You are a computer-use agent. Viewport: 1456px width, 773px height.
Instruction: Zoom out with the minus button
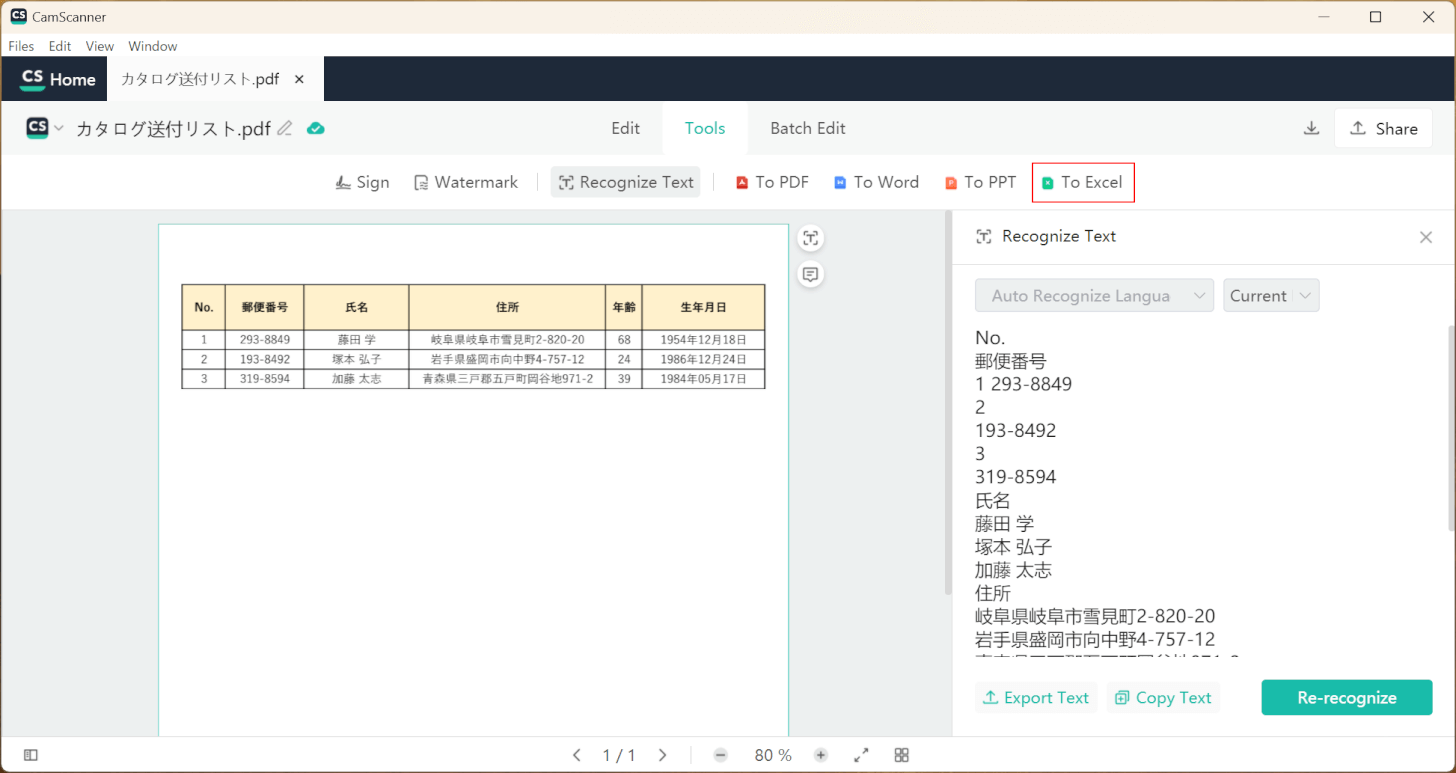point(721,755)
